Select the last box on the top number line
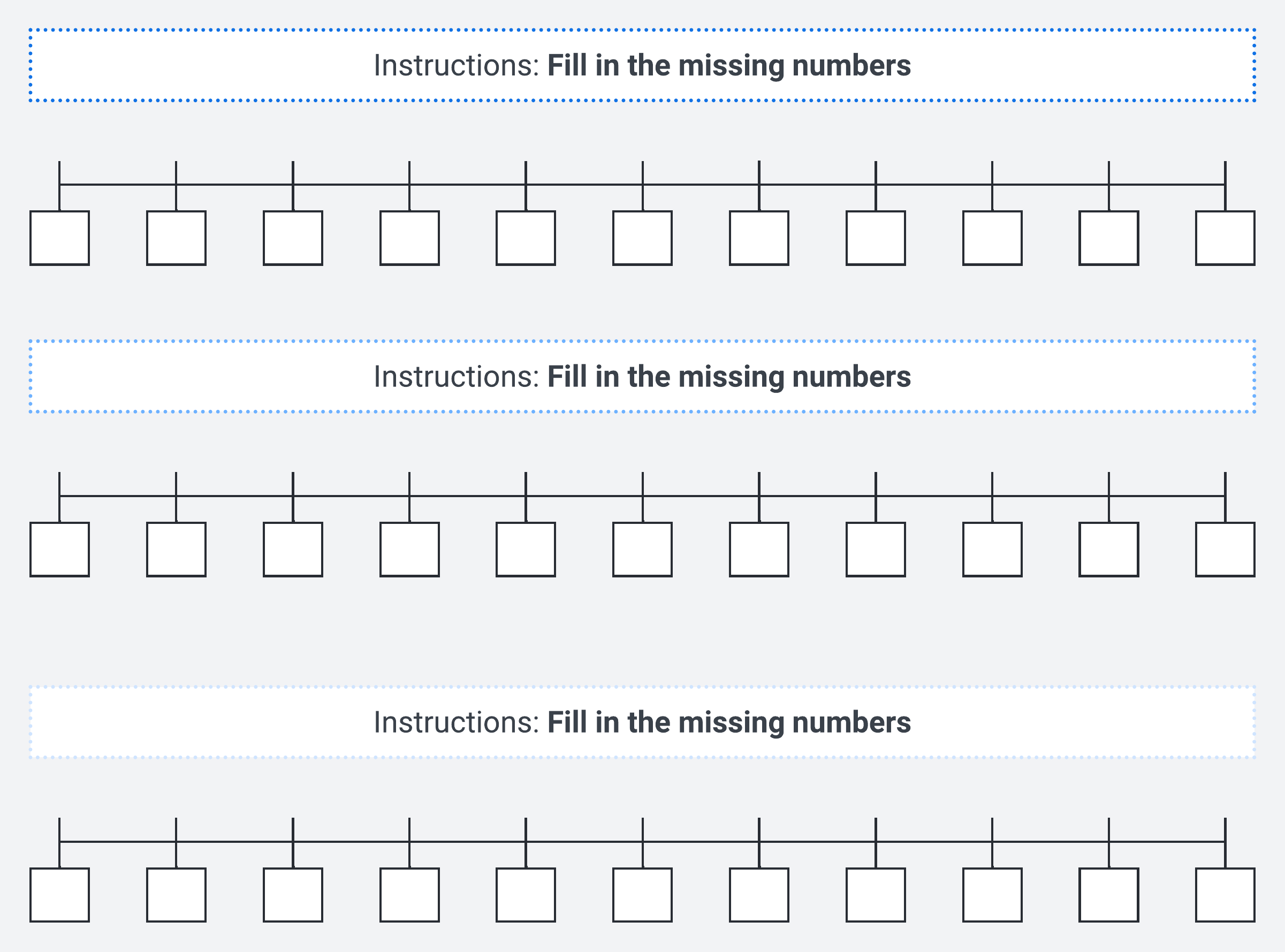 1225,238
